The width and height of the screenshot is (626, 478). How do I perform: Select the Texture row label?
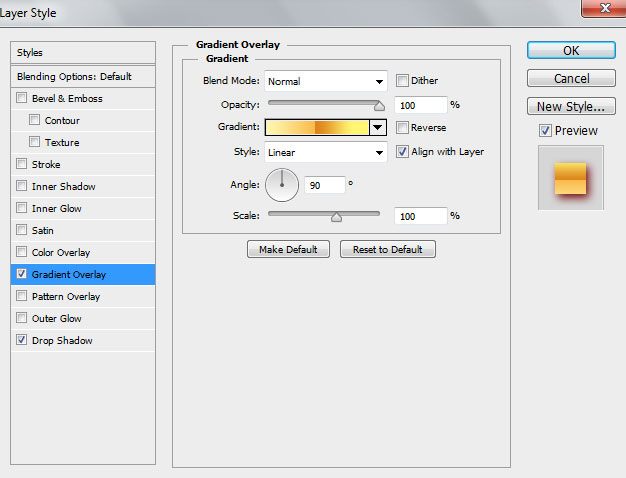(62, 143)
